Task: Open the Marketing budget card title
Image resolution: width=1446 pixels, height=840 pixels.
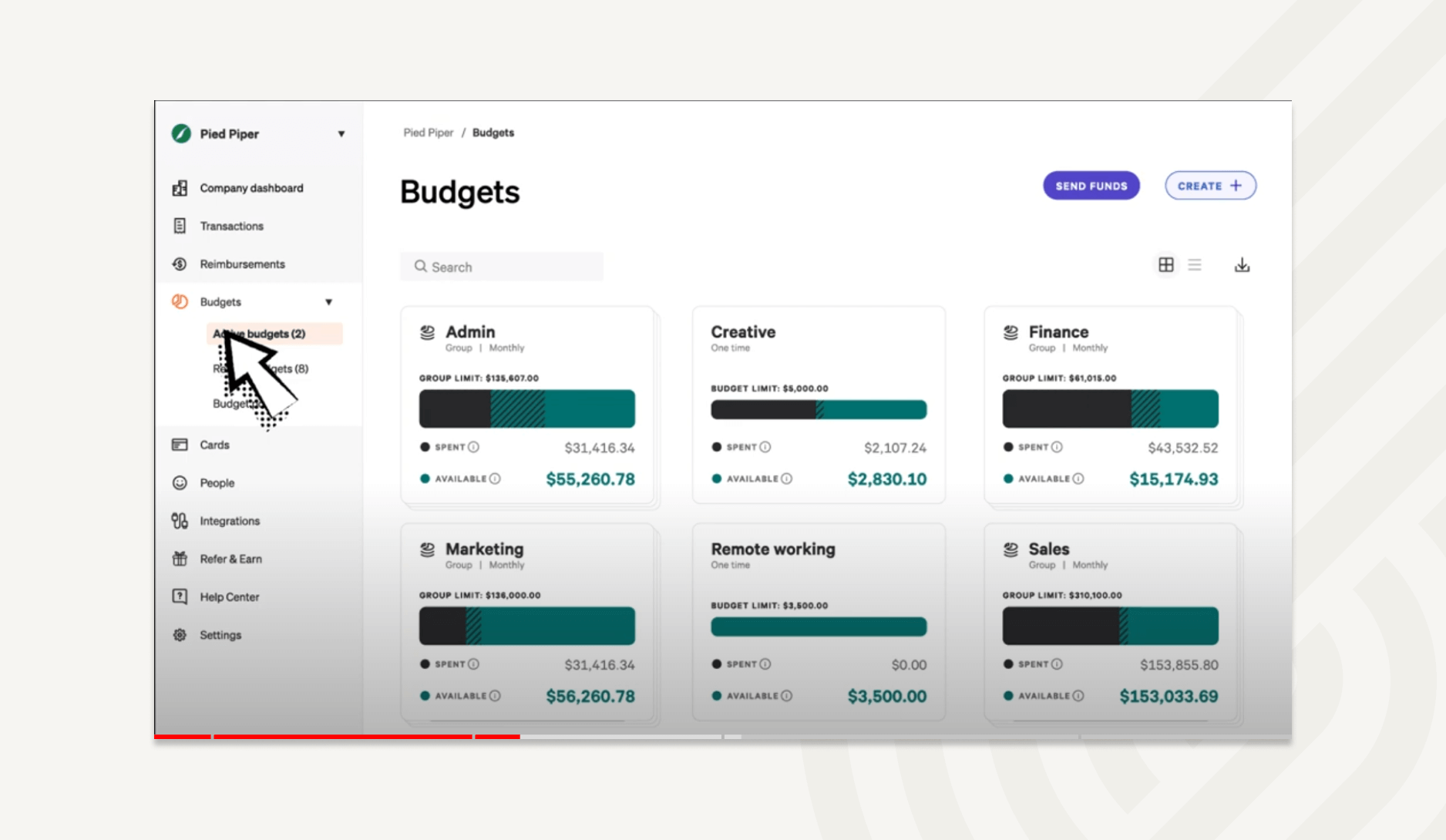Action: coord(485,549)
